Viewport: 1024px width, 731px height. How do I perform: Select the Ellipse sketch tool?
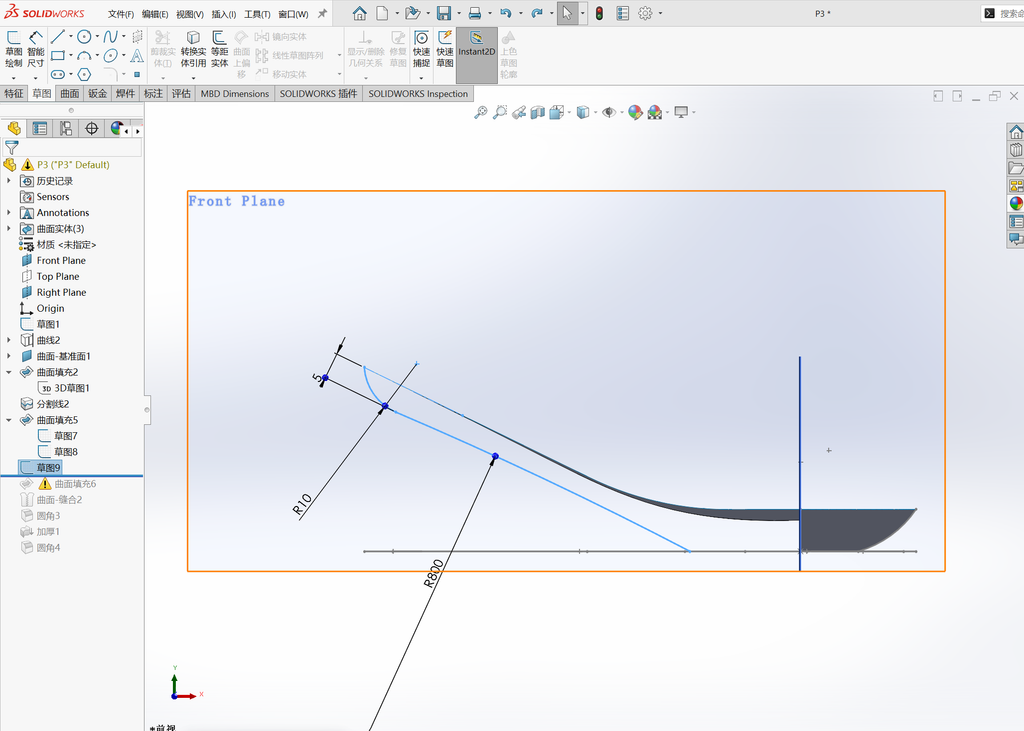tap(110, 56)
